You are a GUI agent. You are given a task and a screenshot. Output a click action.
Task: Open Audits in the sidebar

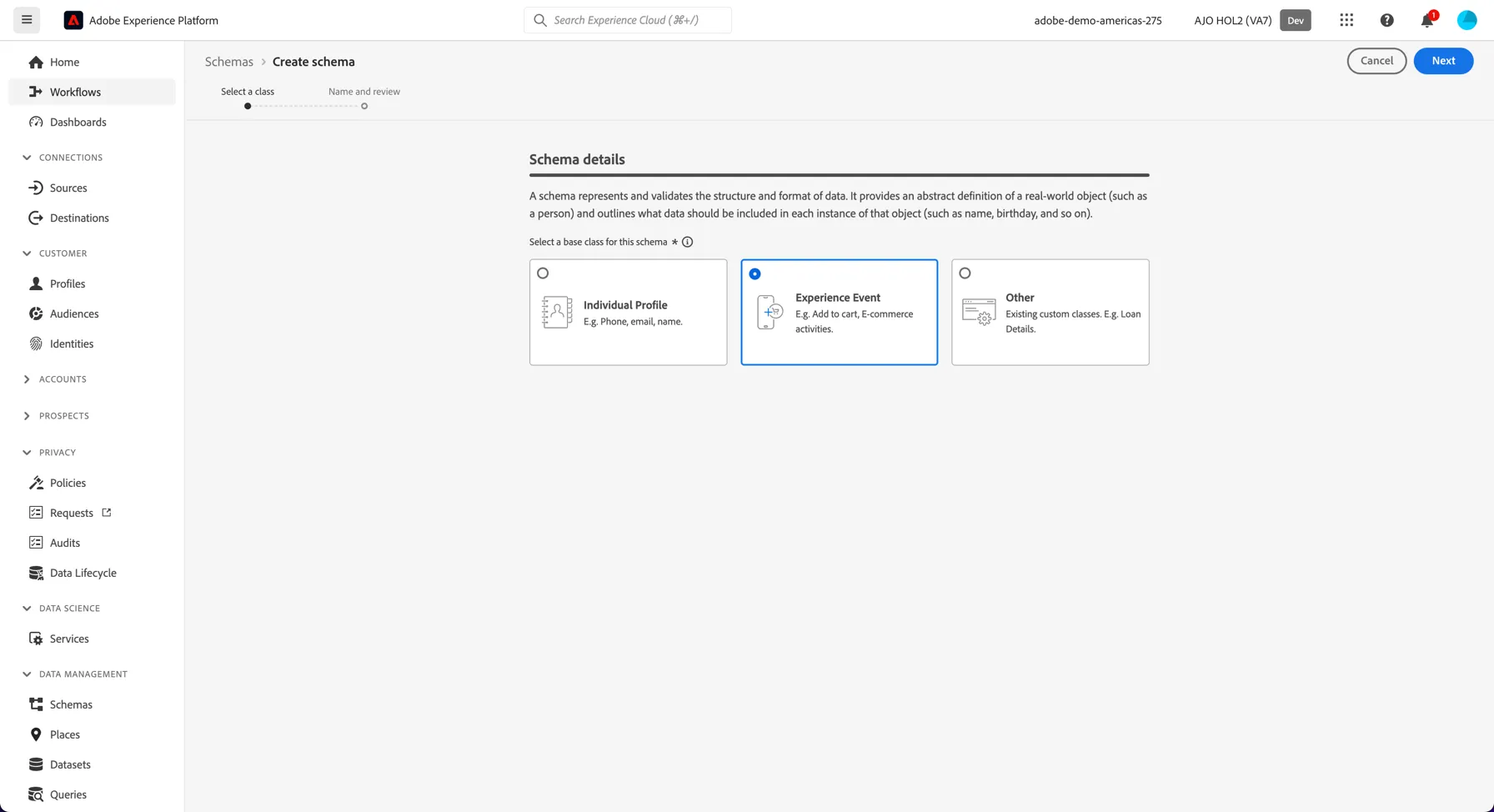(x=92, y=543)
